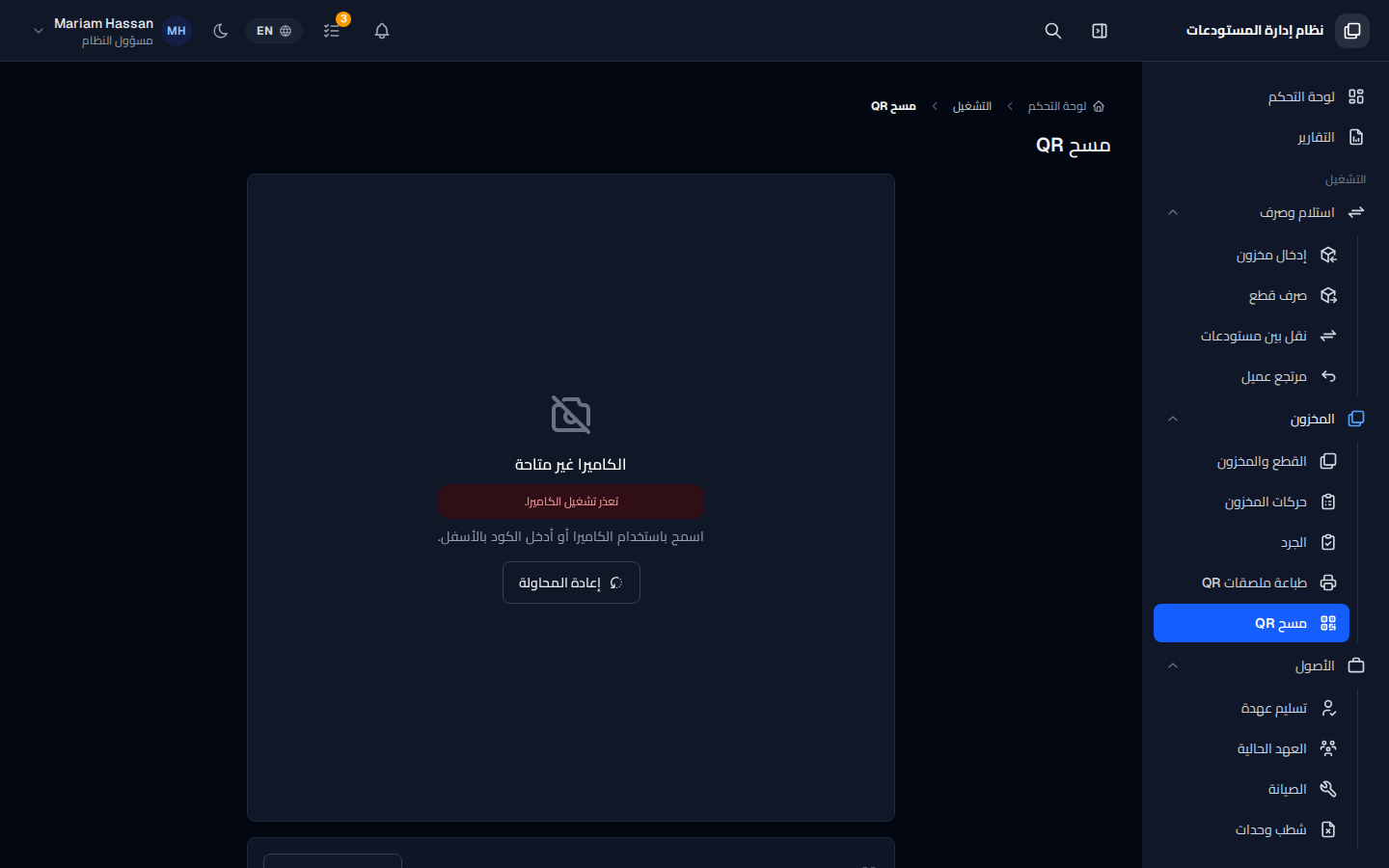Click the نقل بين مستودعات transfer icon

pyautogui.click(x=1328, y=336)
